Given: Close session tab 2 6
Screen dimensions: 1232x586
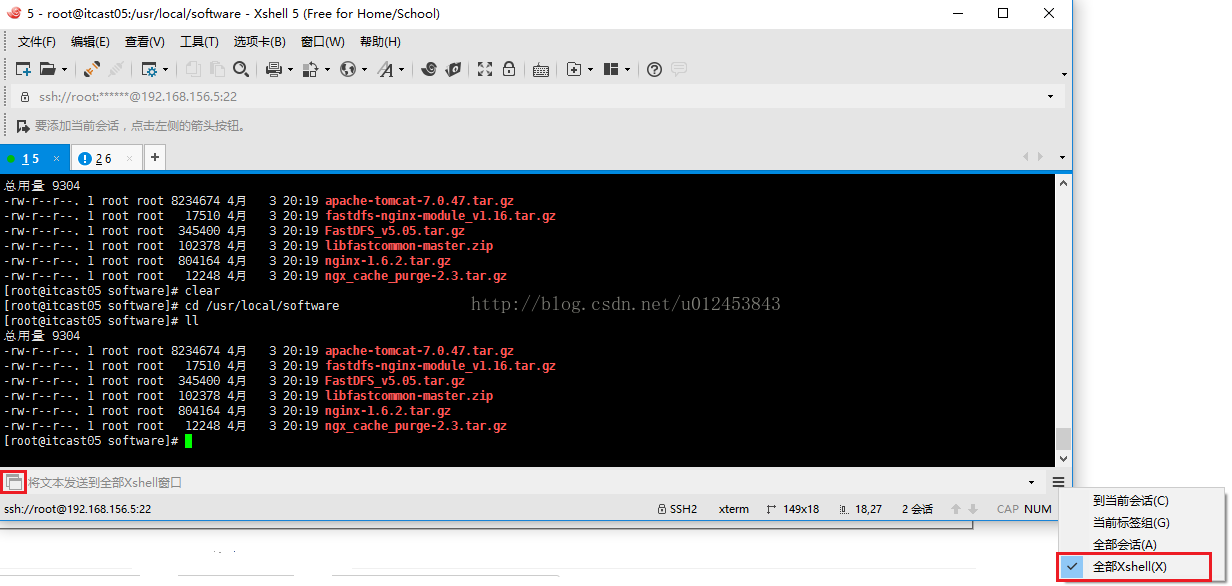Looking at the screenshot, I should click(130, 159).
